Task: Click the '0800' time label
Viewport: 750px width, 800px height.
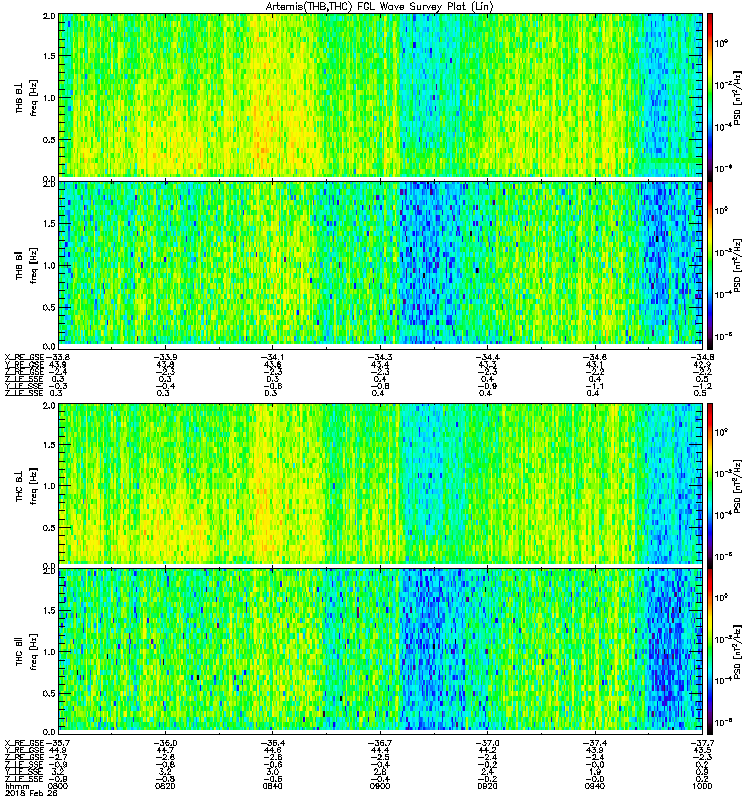Action: tap(58, 786)
